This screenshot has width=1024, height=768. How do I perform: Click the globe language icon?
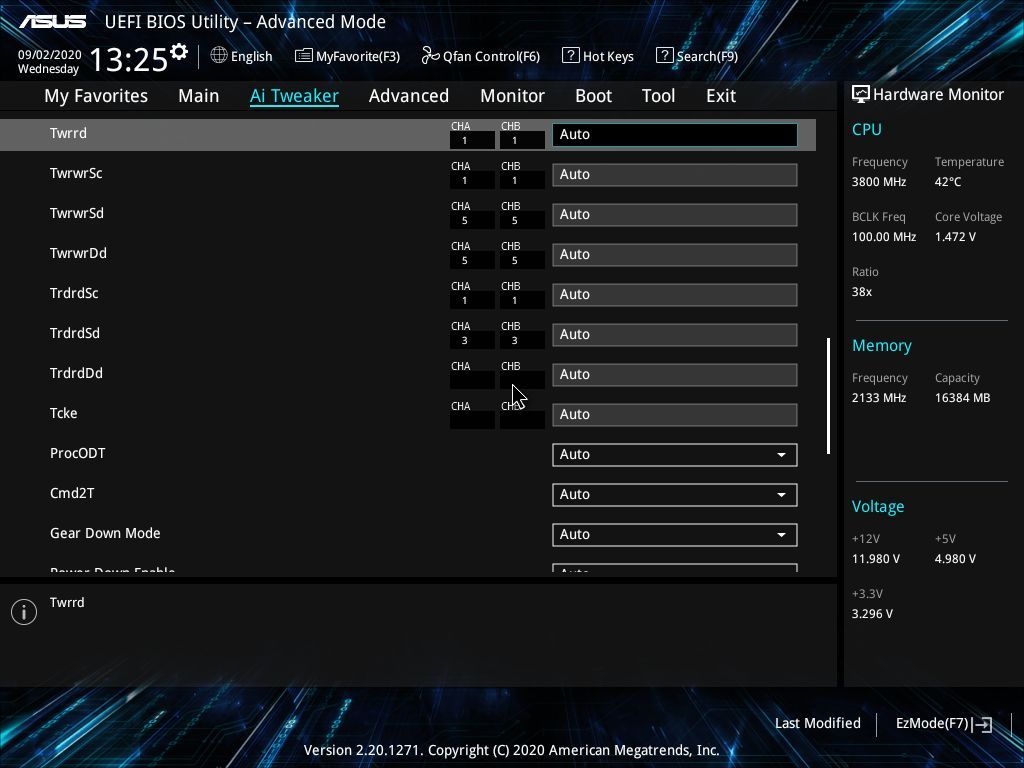(x=219, y=55)
